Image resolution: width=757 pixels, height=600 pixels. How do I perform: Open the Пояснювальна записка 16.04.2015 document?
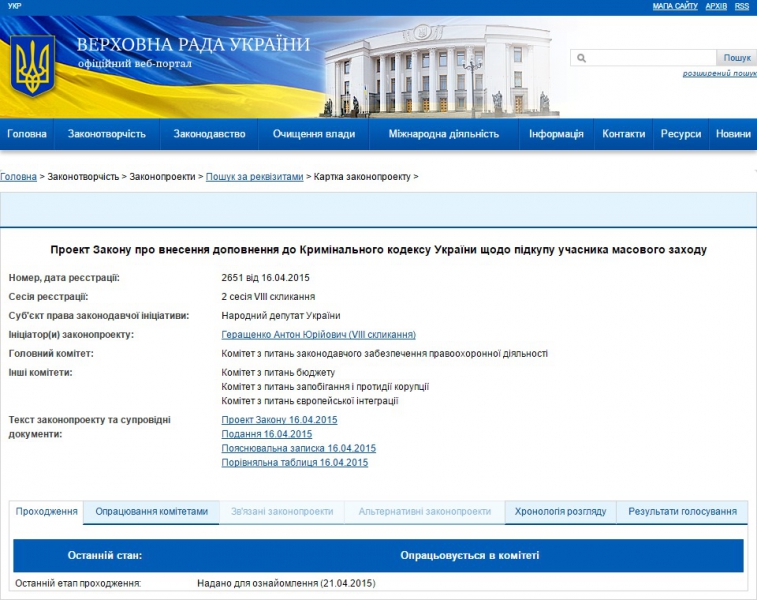[298, 448]
